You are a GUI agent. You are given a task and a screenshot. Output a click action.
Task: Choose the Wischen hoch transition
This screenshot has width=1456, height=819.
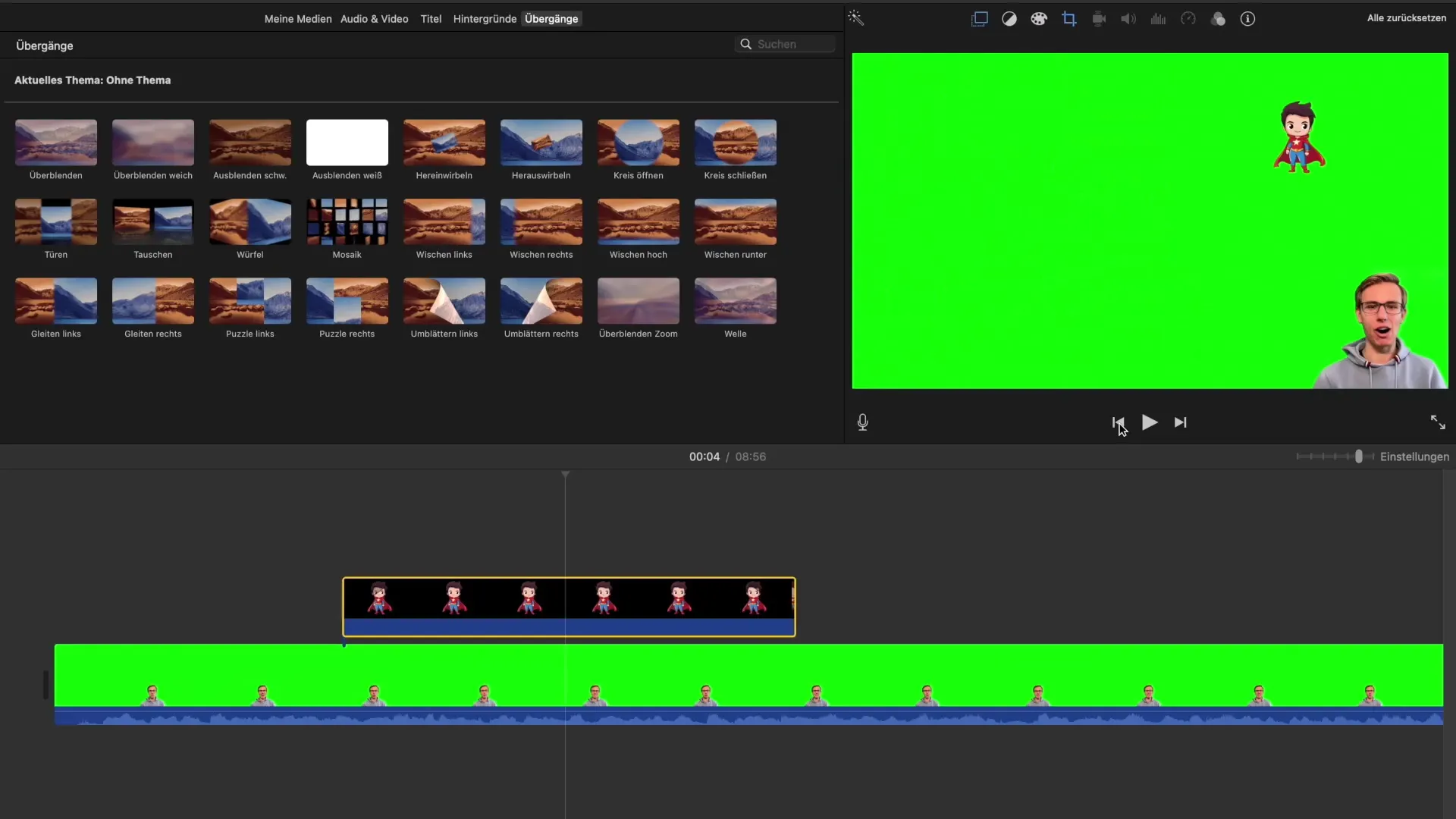point(639,229)
